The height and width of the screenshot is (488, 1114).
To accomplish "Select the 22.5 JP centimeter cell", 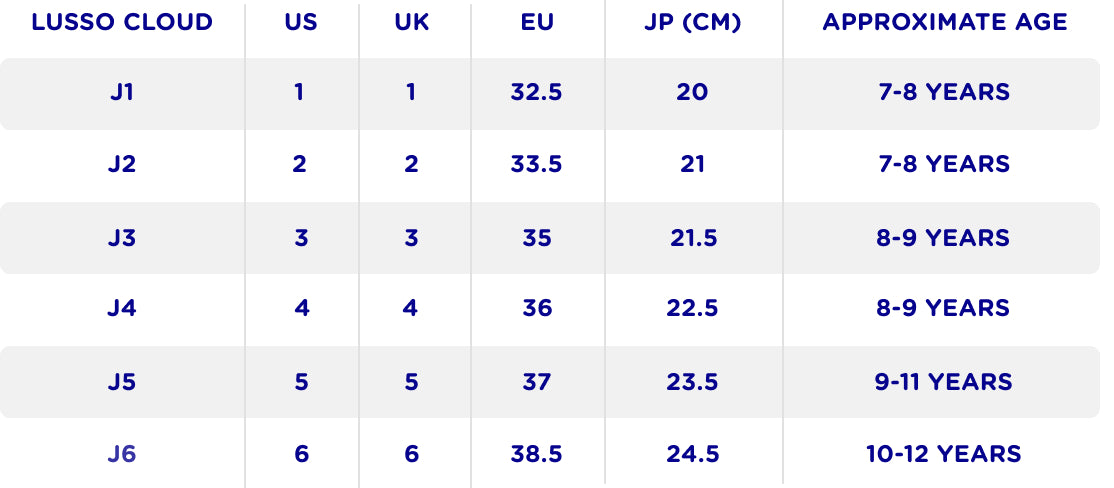I will pyautogui.click(x=693, y=308).
